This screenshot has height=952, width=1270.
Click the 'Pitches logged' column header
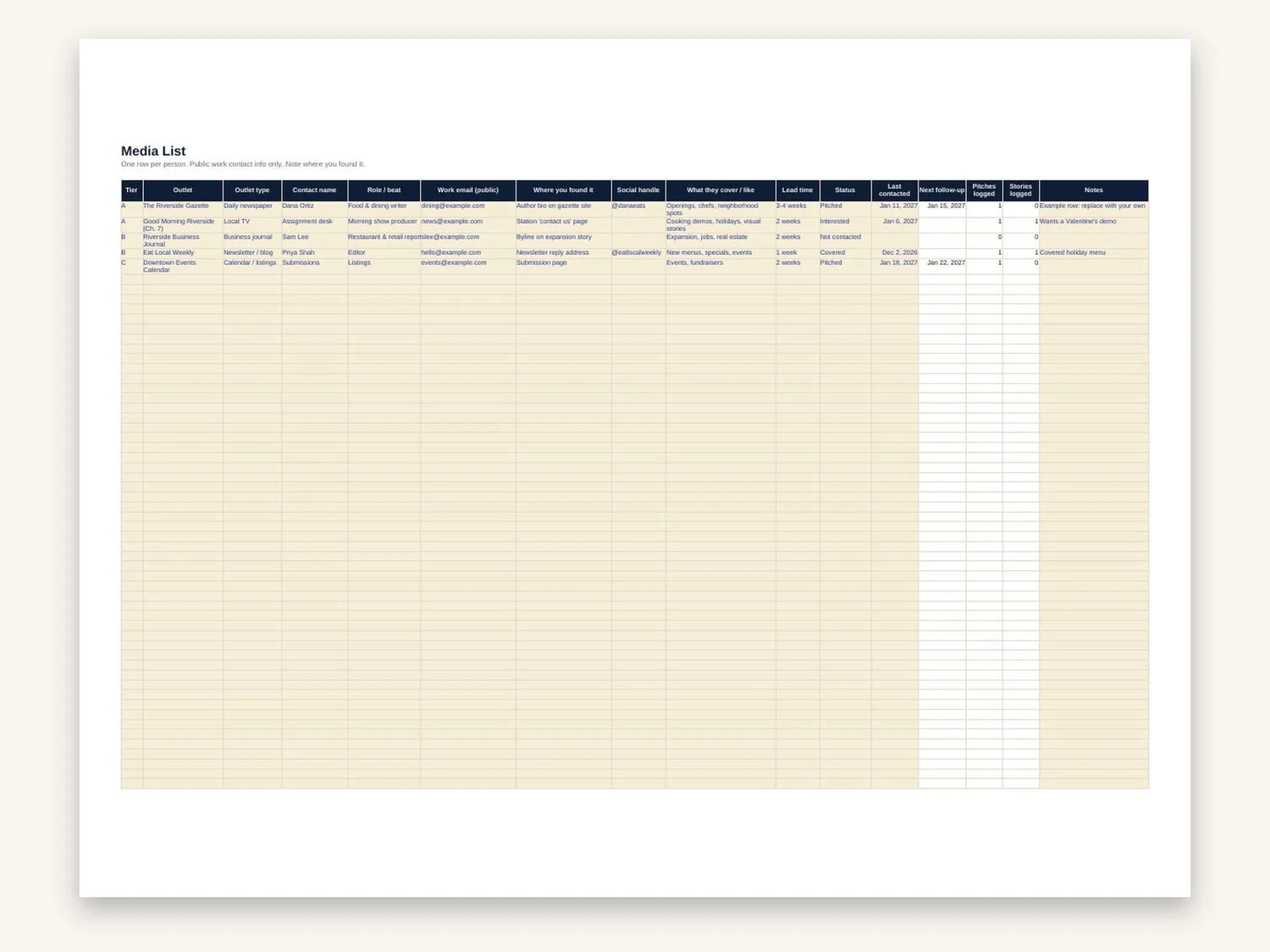click(985, 190)
